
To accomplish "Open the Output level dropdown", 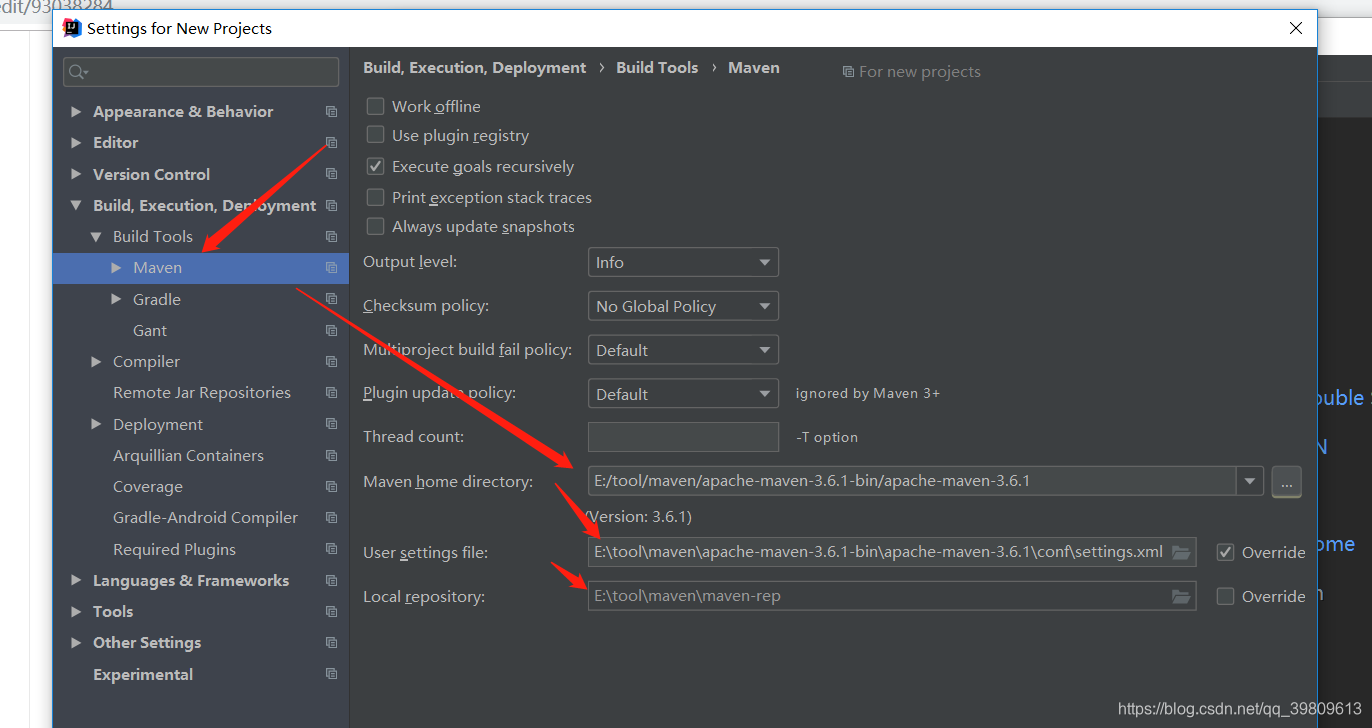I will coord(683,262).
